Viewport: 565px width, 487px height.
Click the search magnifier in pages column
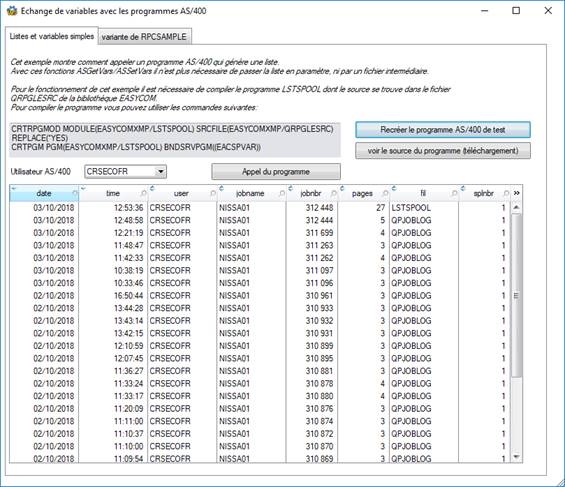385,193
